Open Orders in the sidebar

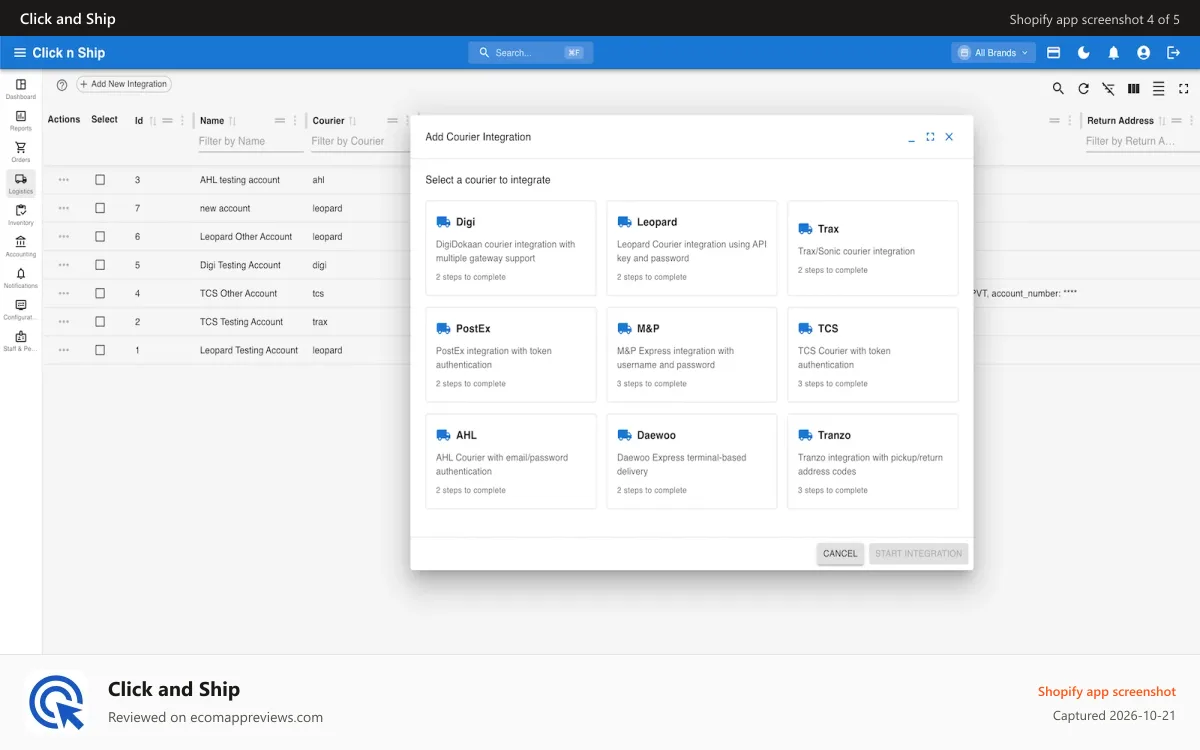(x=21, y=152)
